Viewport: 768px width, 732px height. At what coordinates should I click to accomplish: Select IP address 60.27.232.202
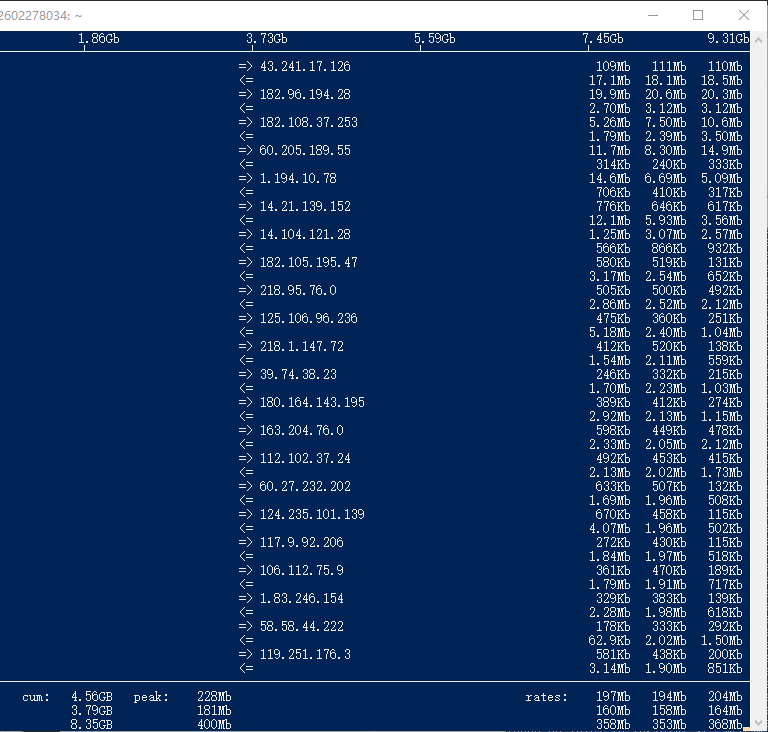305,486
